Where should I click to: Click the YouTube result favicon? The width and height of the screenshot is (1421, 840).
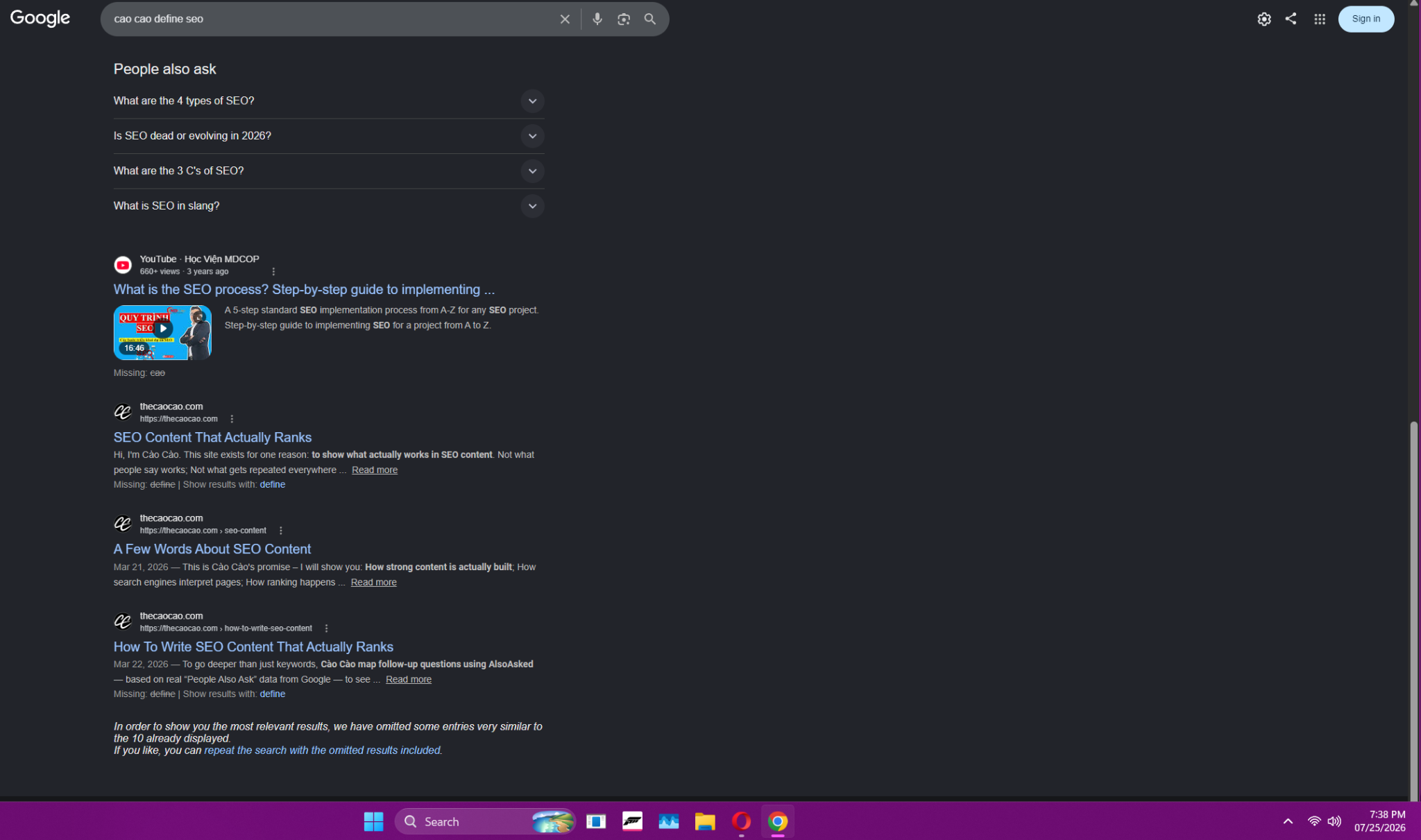(123, 265)
